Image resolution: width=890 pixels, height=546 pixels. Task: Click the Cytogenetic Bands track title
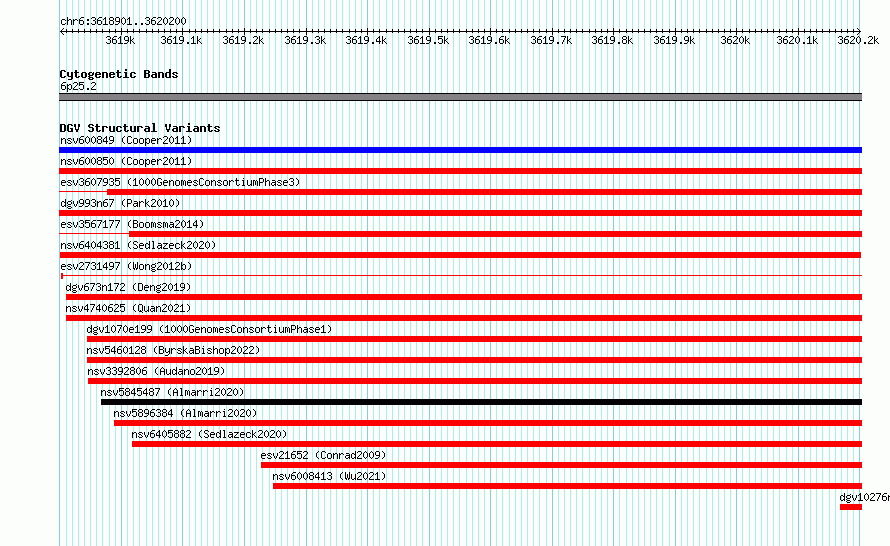(119, 74)
